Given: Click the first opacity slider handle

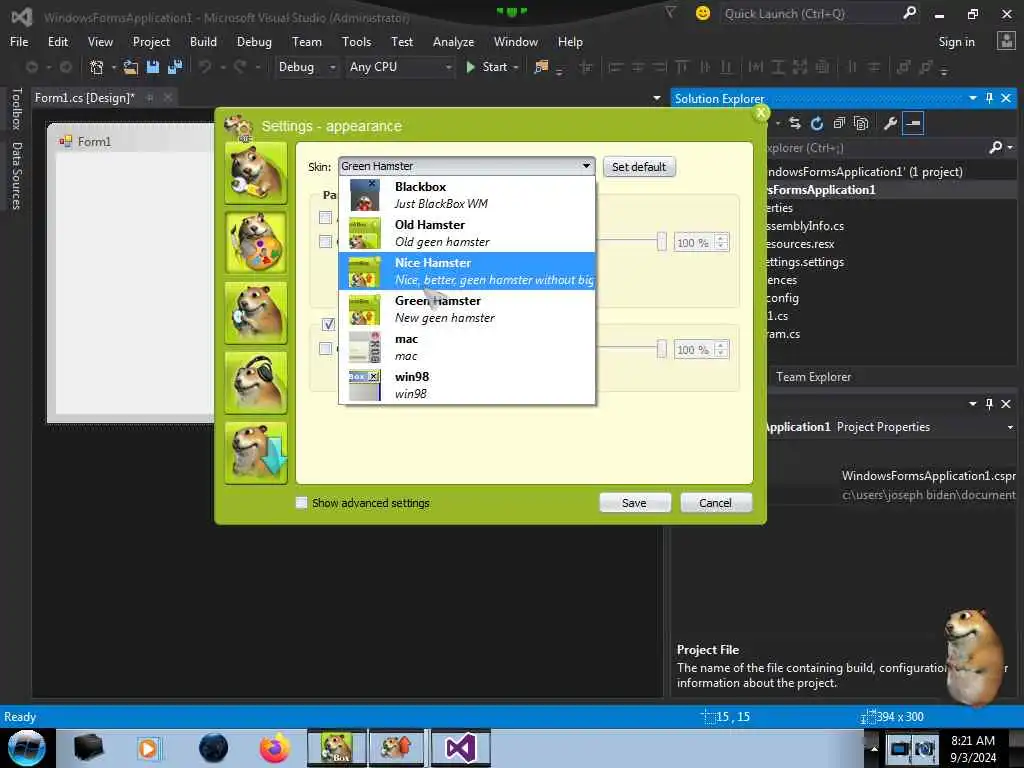Looking at the screenshot, I should click(x=662, y=242).
